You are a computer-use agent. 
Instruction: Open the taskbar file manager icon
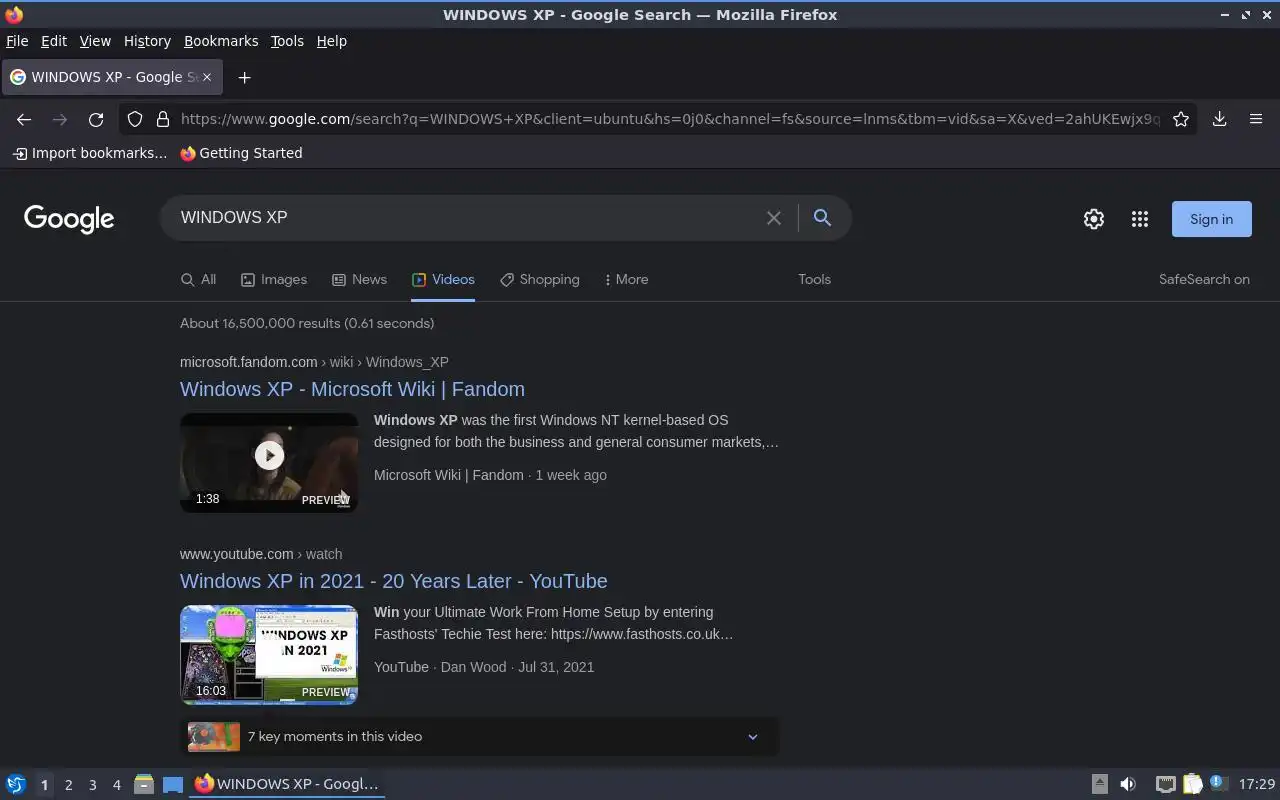pos(144,784)
